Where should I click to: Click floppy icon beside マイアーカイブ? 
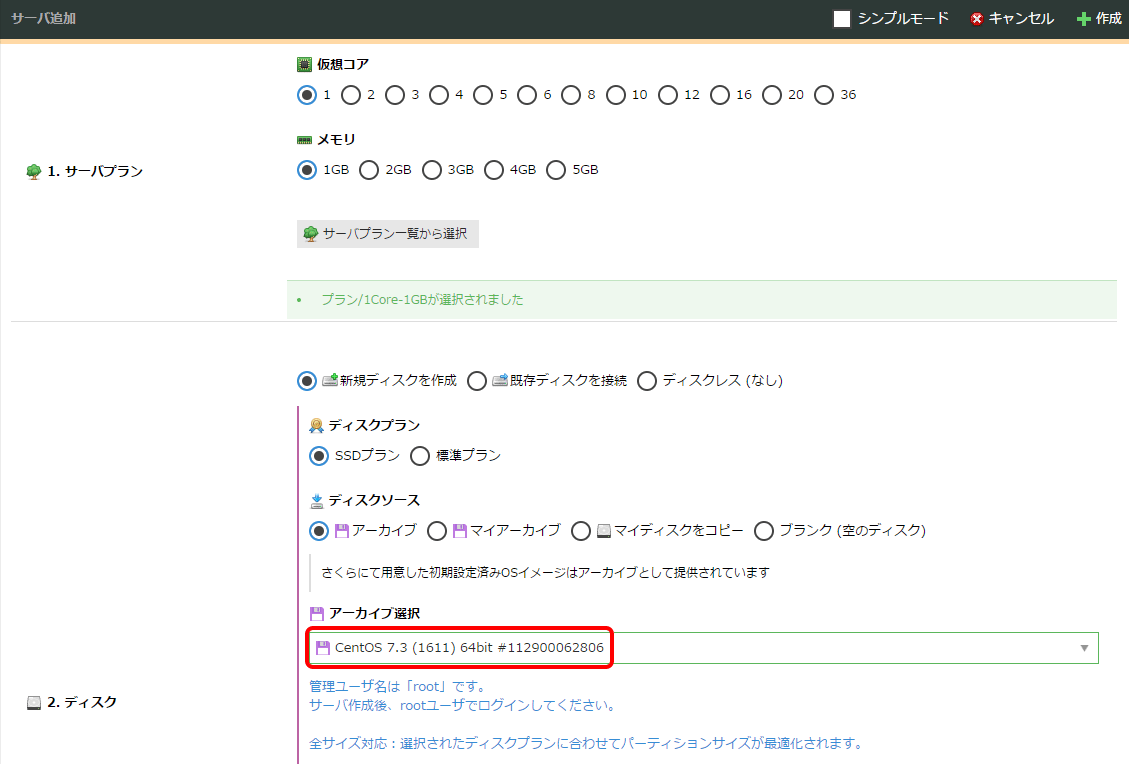tap(459, 531)
